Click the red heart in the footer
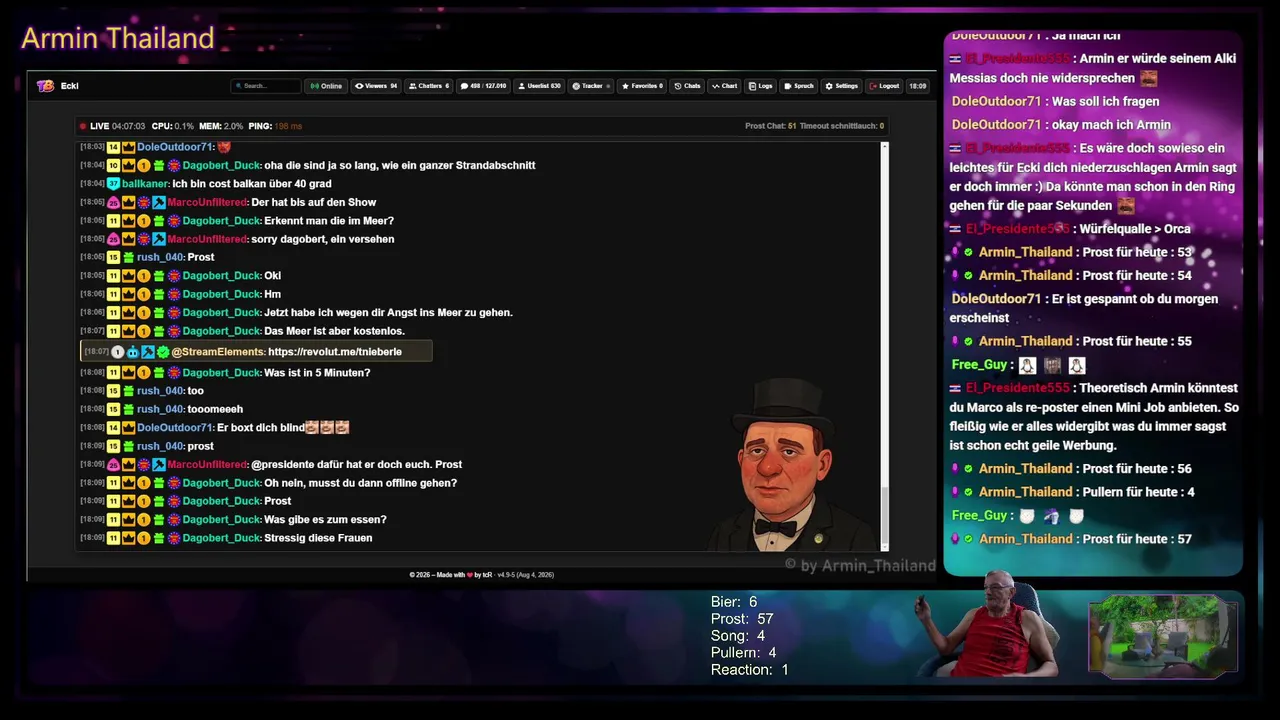The width and height of the screenshot is (1280, 720). [x=469, y=575]
